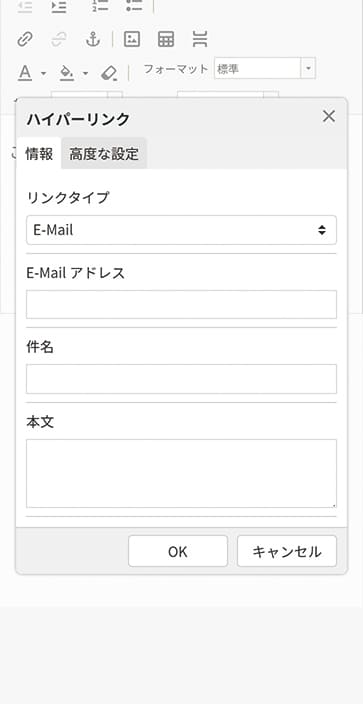The height and width of the screenshot is (704, 363).
Task: Switch to the 高度な設定 tab
Action: coord(104,154)
